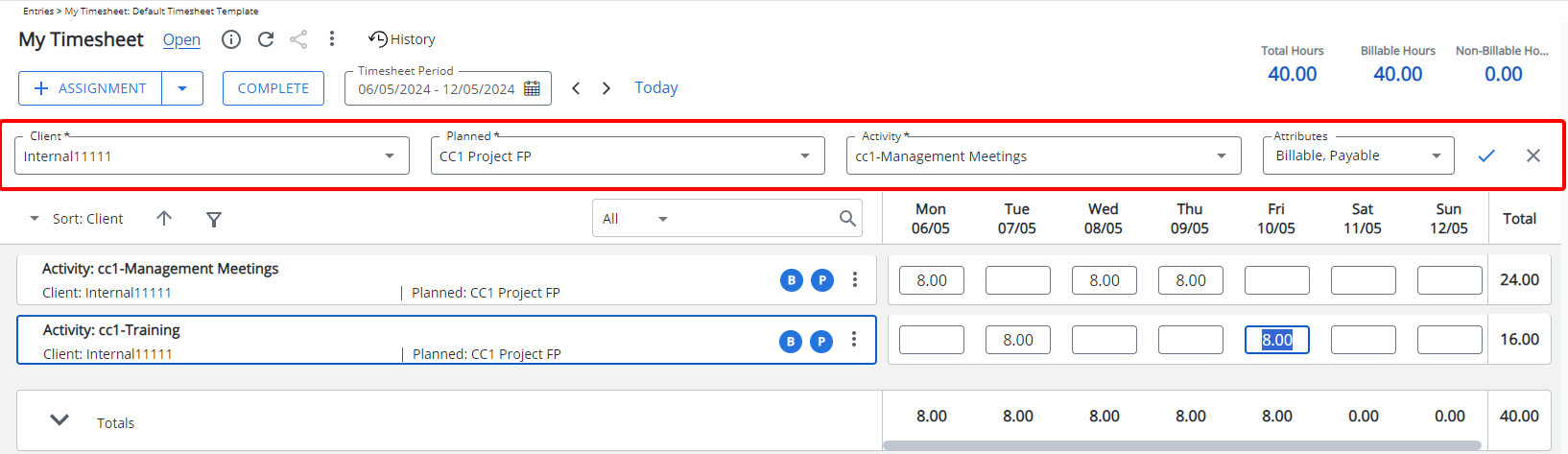Toggle sort direction arrow

tap(164, 219)
